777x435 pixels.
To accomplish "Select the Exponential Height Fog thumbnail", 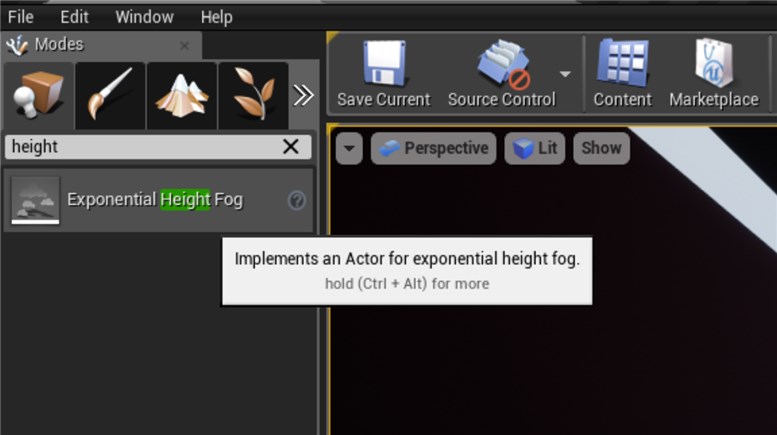I will tap(35, 200).
